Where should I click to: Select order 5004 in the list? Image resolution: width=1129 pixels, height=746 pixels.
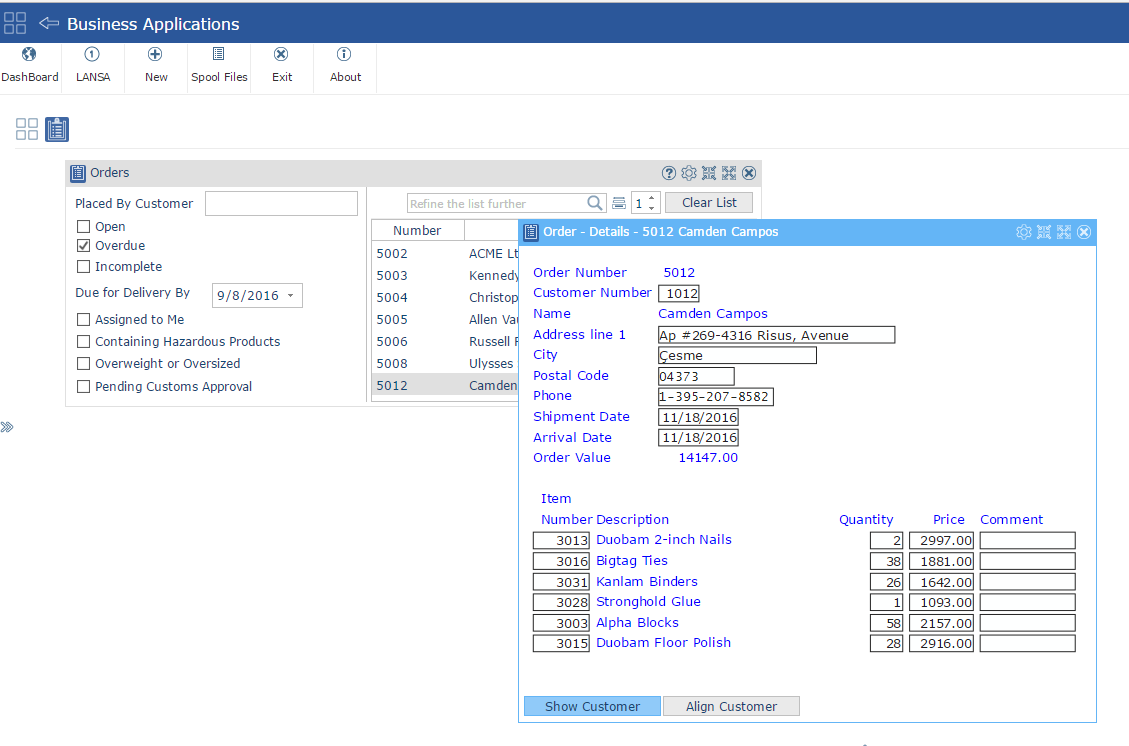[x=392, y=297]
